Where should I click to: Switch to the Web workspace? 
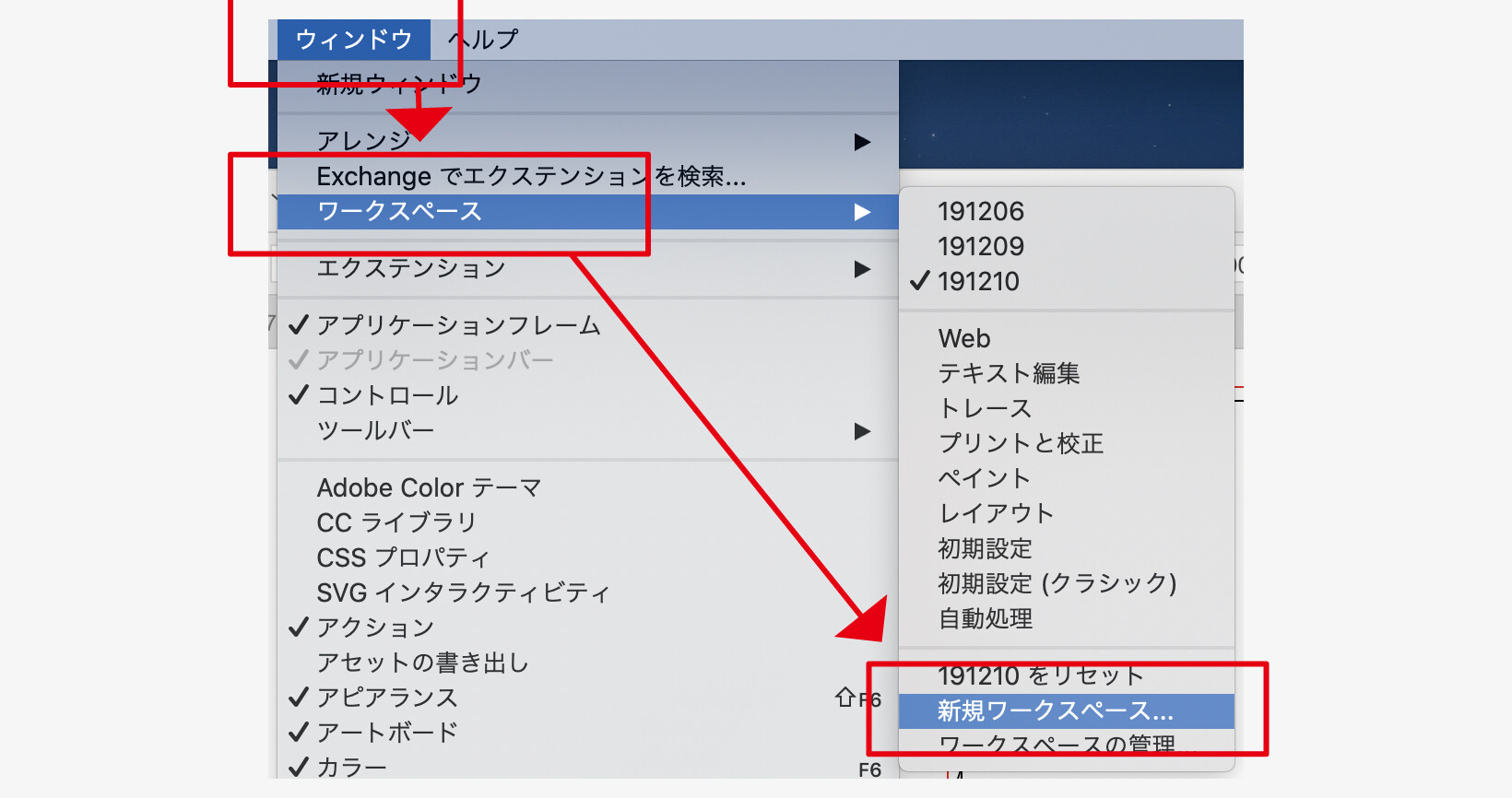pos(964,339)
